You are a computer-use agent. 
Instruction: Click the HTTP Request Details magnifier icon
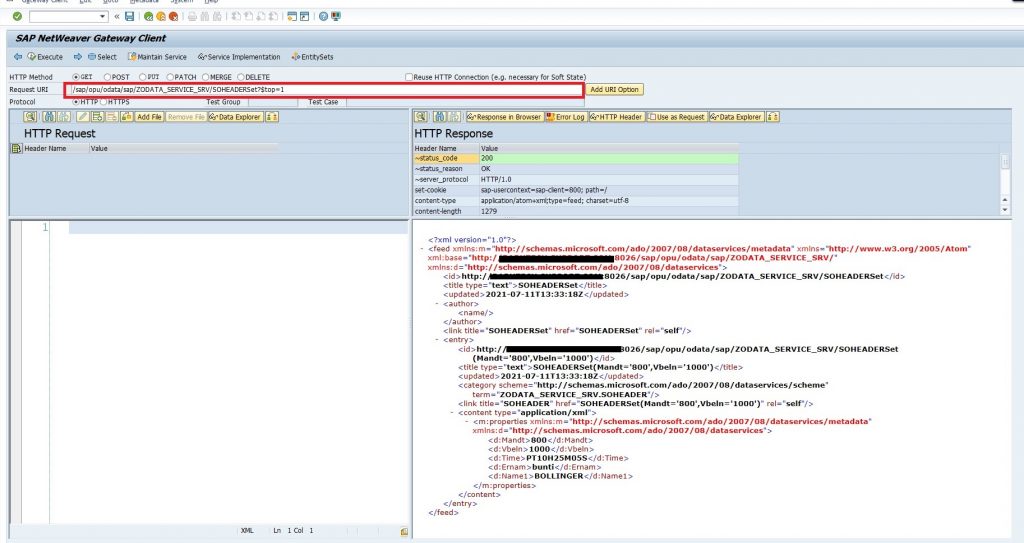coord(30,117)
